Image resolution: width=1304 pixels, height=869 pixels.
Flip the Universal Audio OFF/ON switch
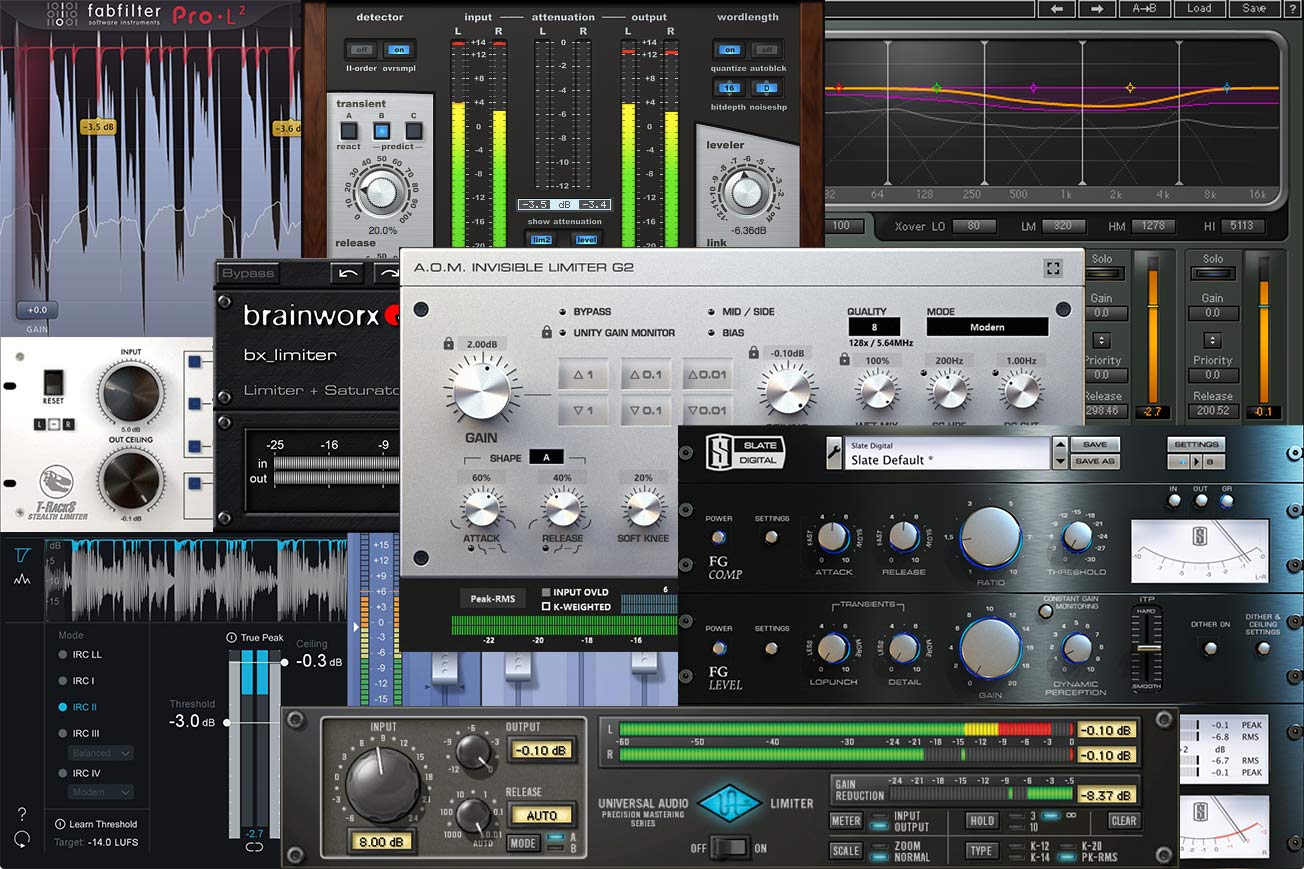point(734,847)
